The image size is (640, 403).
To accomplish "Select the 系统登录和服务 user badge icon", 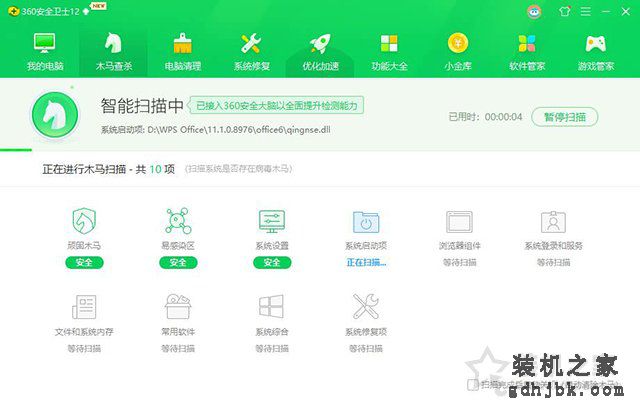I will tap(553, 222).
